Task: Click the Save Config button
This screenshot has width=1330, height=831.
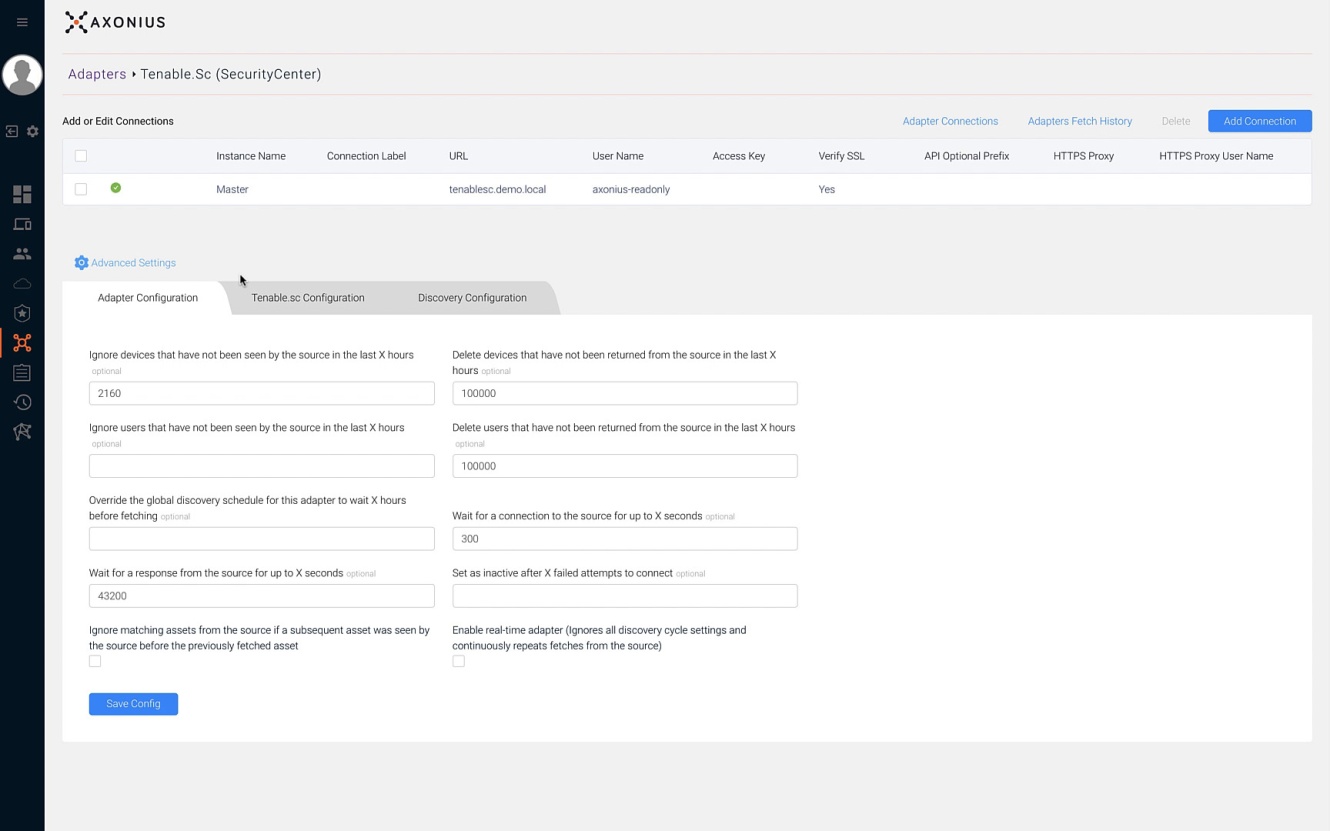Action: [133, 704]
